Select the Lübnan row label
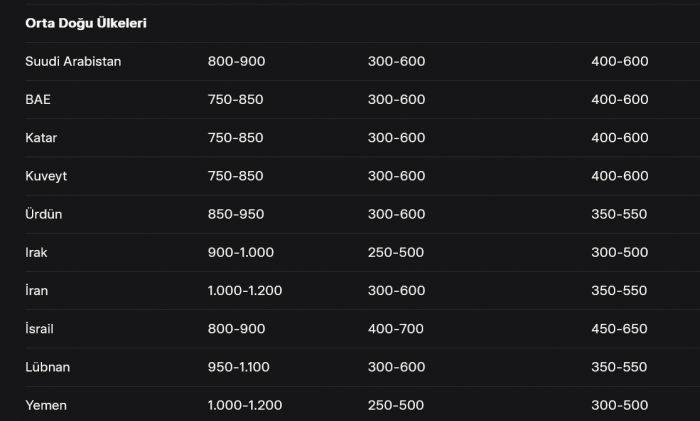Screen dimensions: 700x421 [47, 367]
